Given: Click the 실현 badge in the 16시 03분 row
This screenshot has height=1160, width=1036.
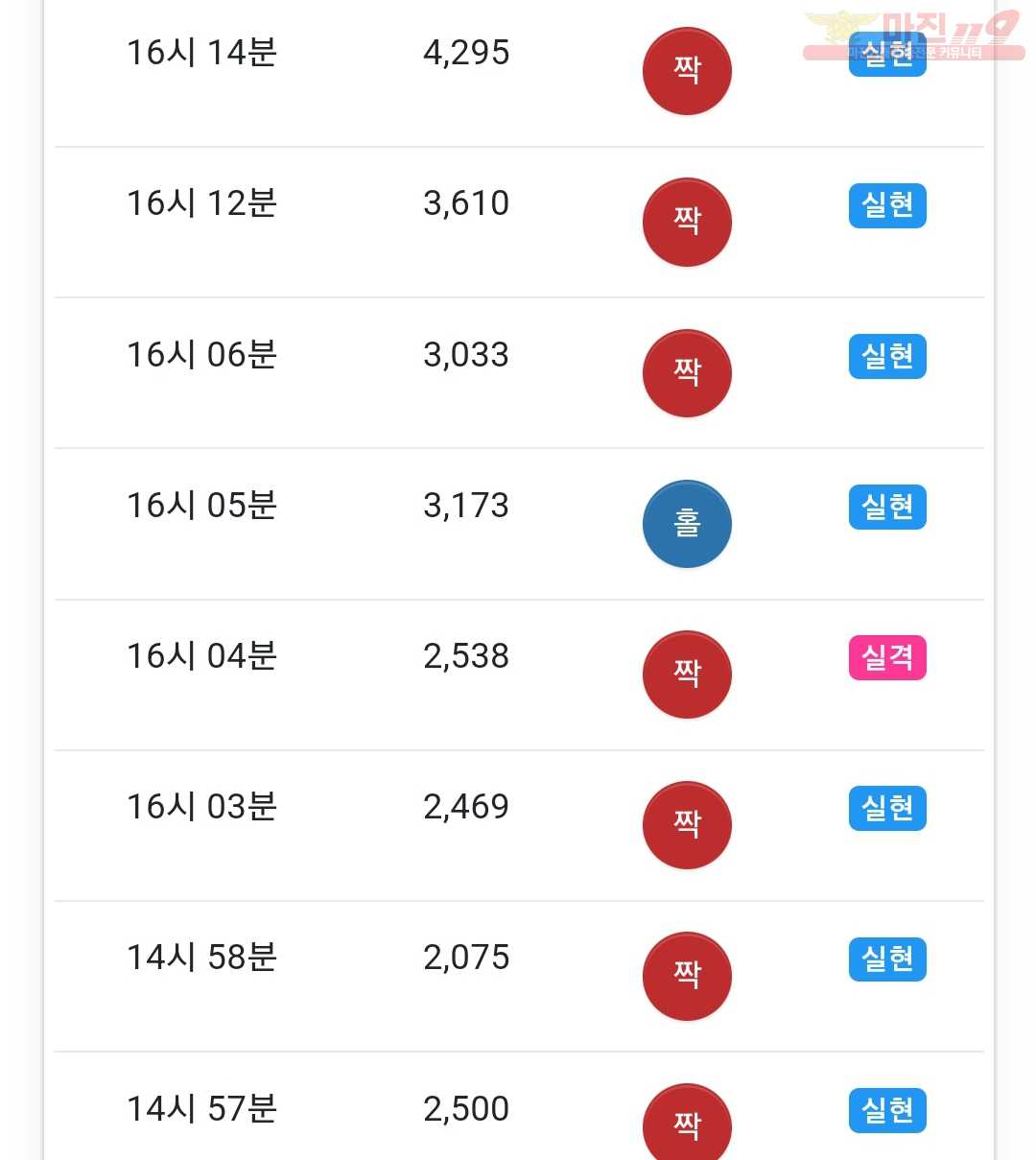Looking at the screenshot, I should point(887,808).
